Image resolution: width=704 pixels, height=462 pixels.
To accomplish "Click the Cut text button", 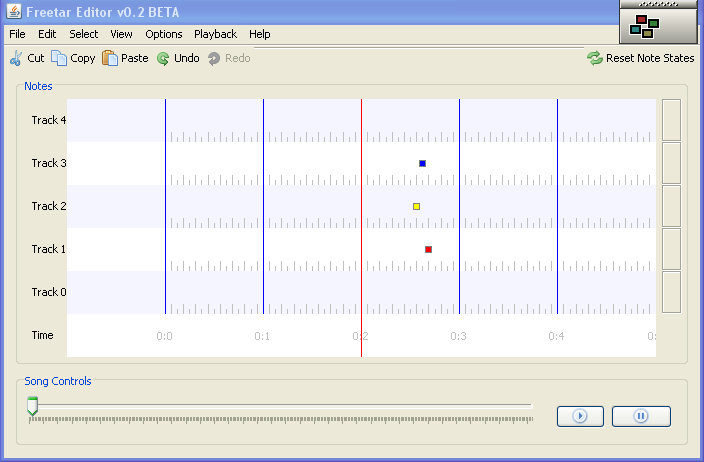I will (x=35, y=58).
